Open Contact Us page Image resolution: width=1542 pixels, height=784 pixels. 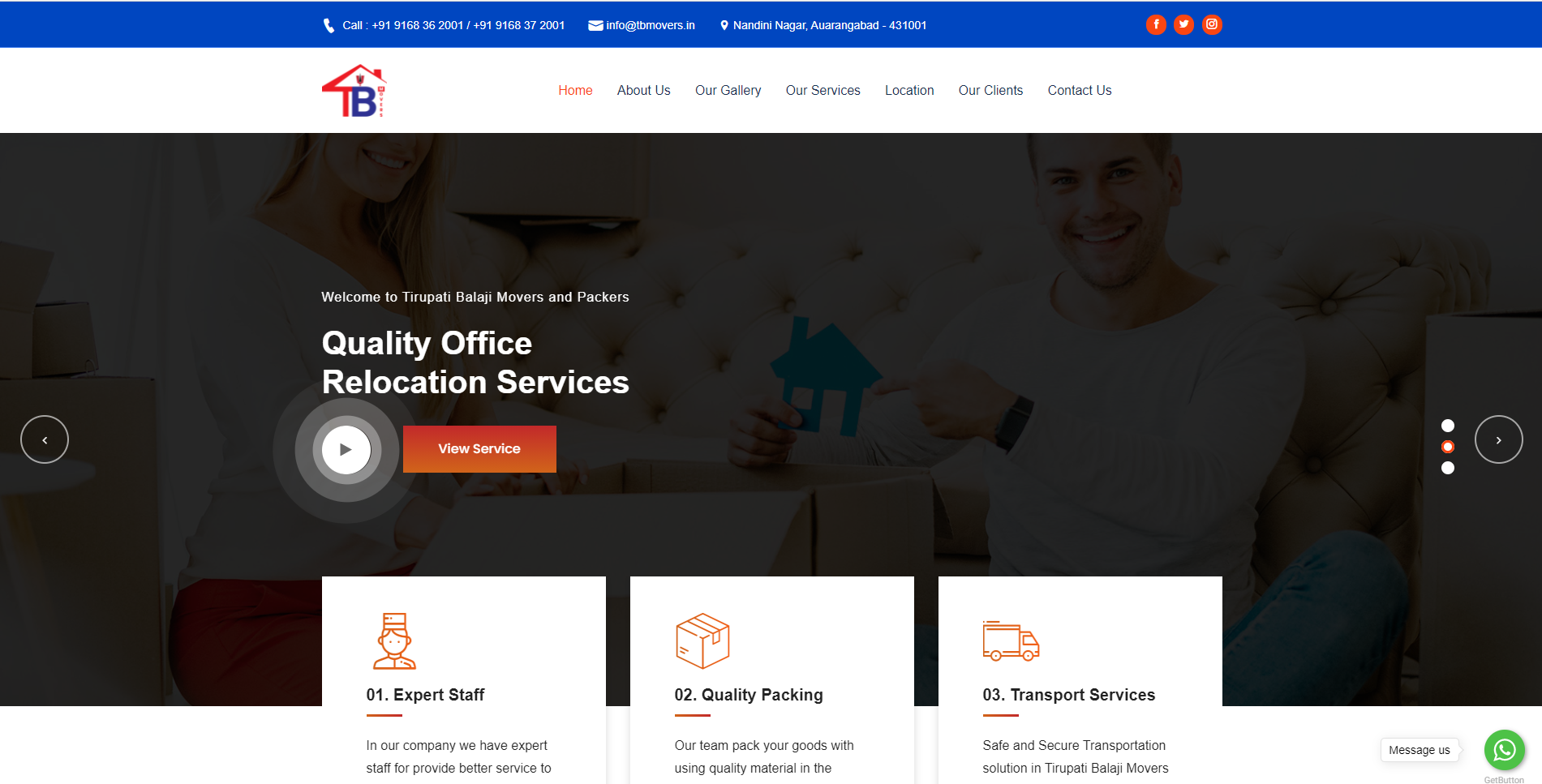(1079, 90)
